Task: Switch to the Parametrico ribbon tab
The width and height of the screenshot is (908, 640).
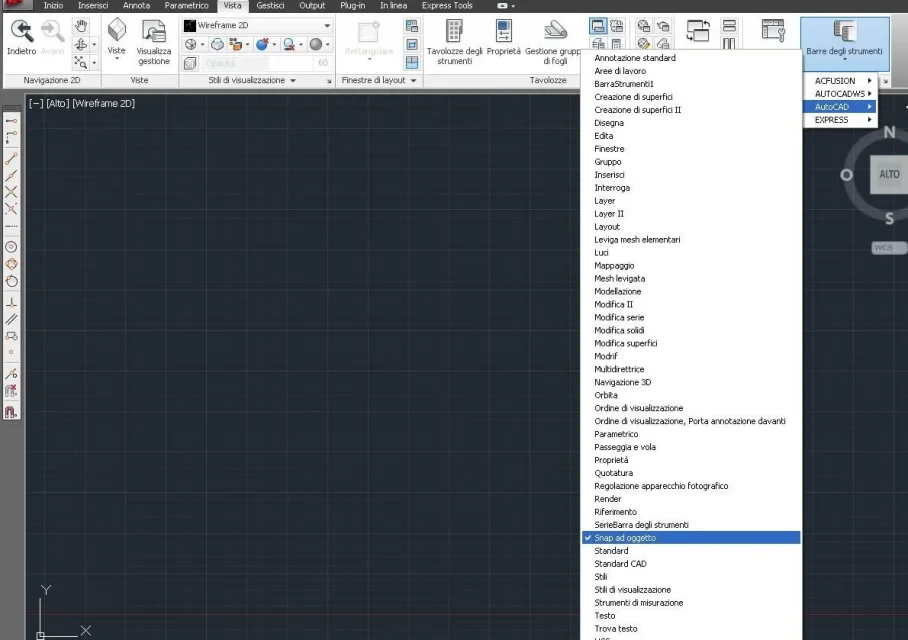Action: (186, 6)
